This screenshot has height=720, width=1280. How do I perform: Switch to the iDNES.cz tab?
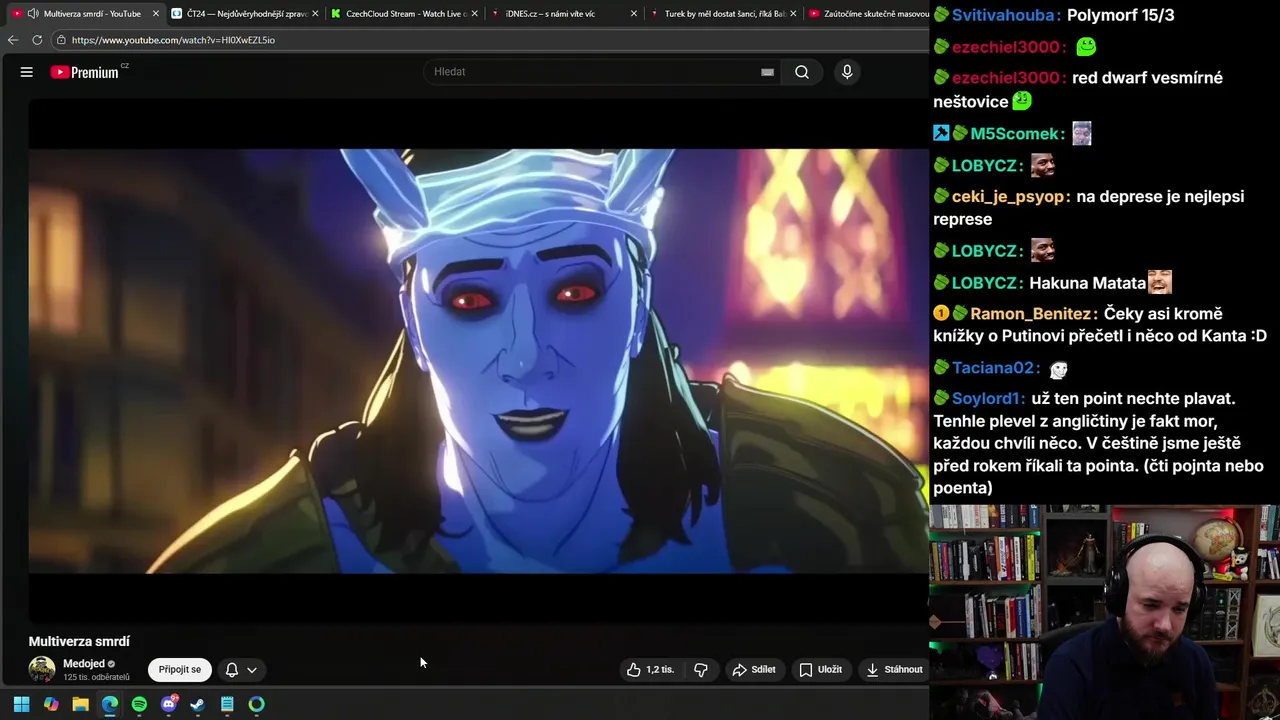point(565,14)
